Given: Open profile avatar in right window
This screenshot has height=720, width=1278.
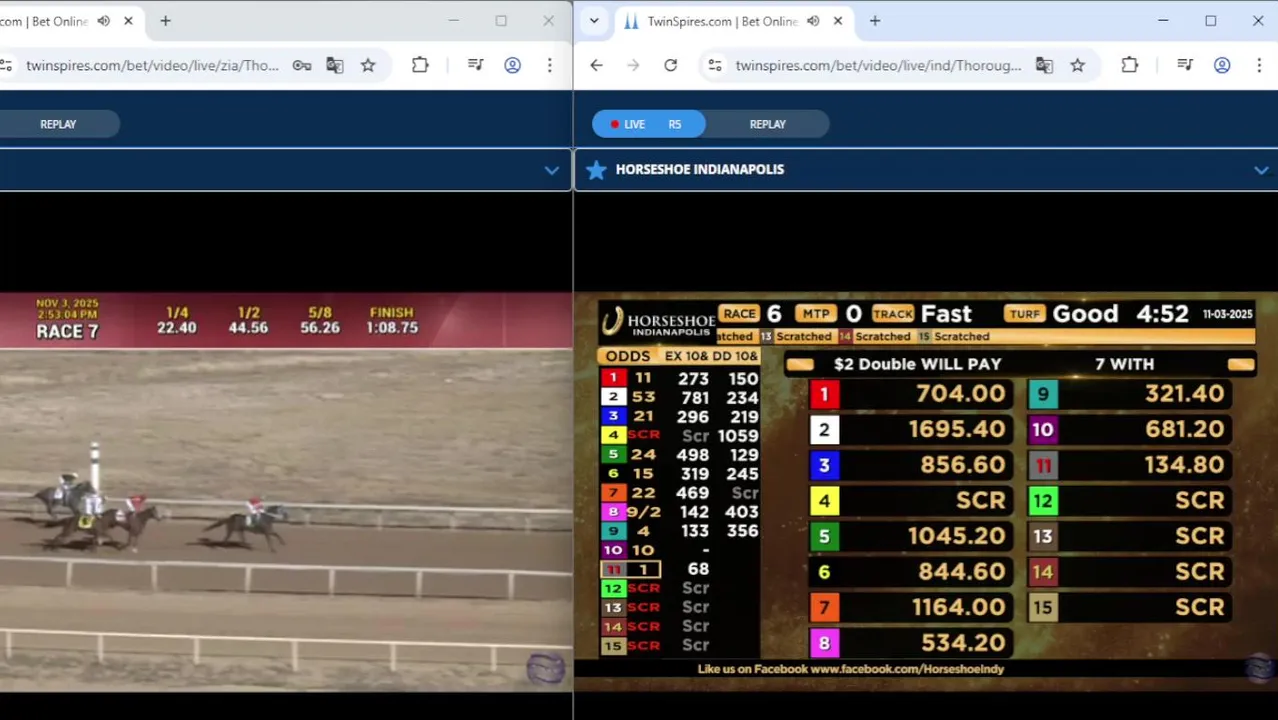Looking at the screenshot, I should pos(1222,65).
